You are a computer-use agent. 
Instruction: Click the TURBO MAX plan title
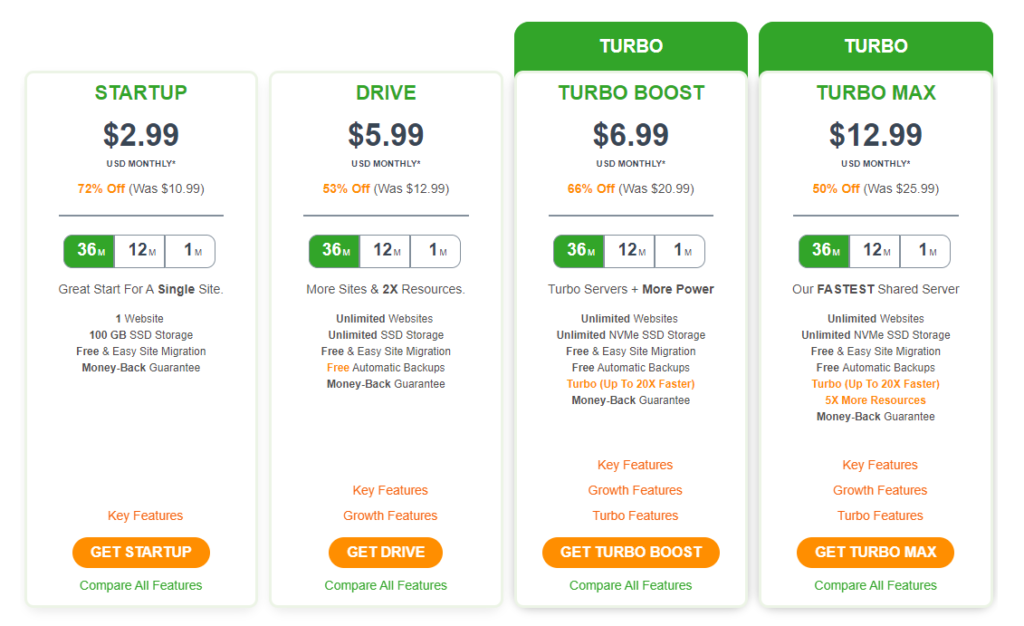(876, 93)
